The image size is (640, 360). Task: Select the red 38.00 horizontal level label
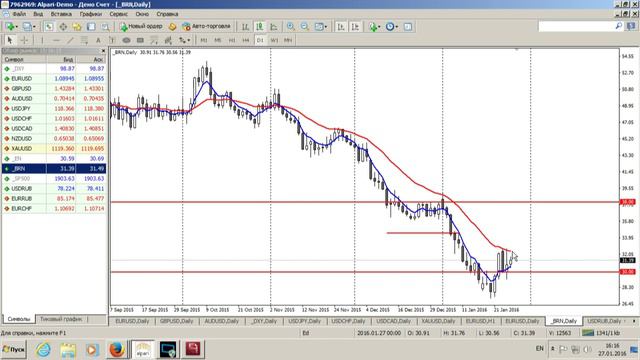[627, 202]
